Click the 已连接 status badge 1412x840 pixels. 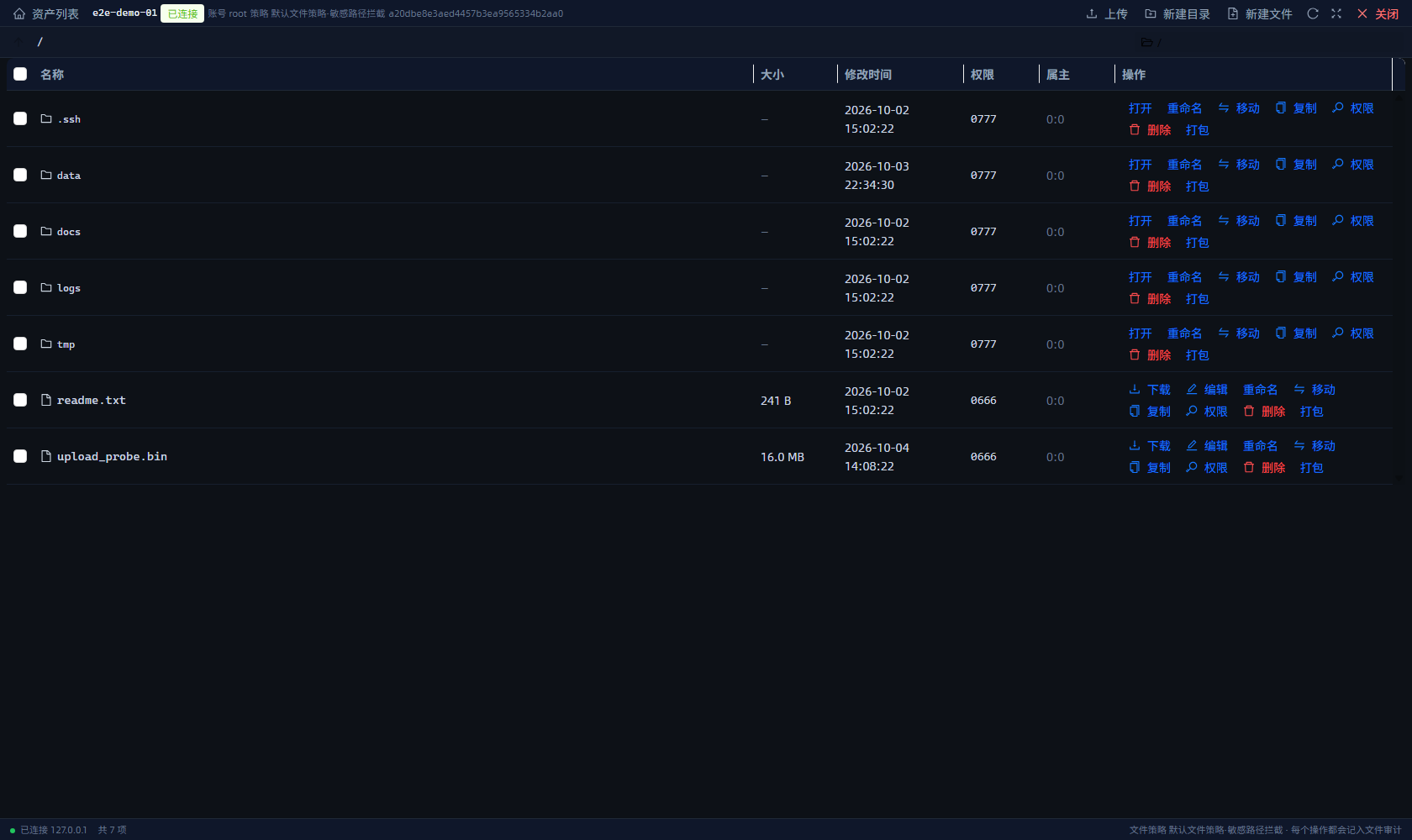click(x=182, y=13)
